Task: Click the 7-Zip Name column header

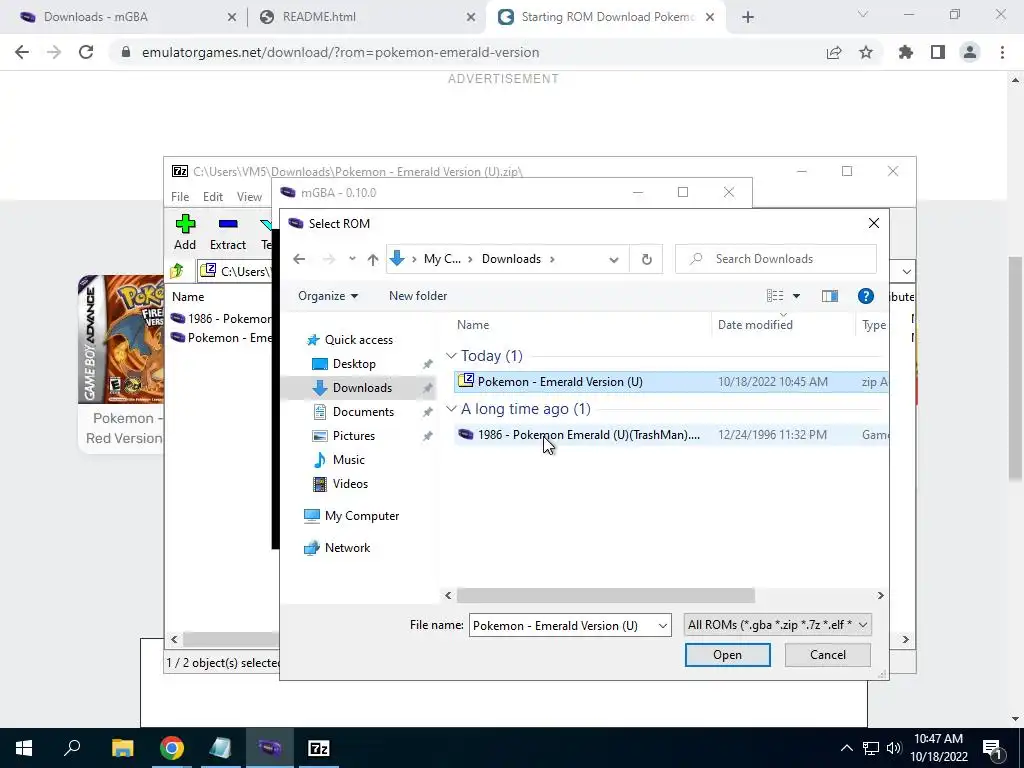Action: pyautogui.click(x=188, y=296)
